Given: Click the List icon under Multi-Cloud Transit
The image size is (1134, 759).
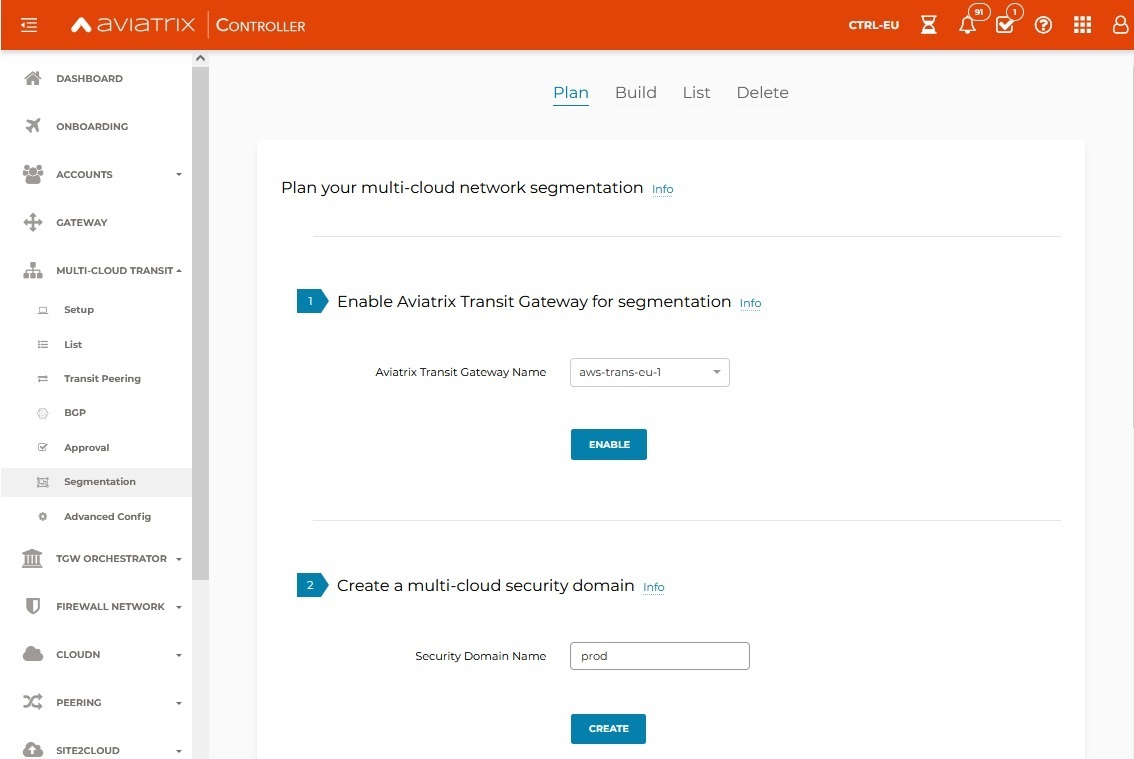Looking at the screenshot, I should pos(43,344).
